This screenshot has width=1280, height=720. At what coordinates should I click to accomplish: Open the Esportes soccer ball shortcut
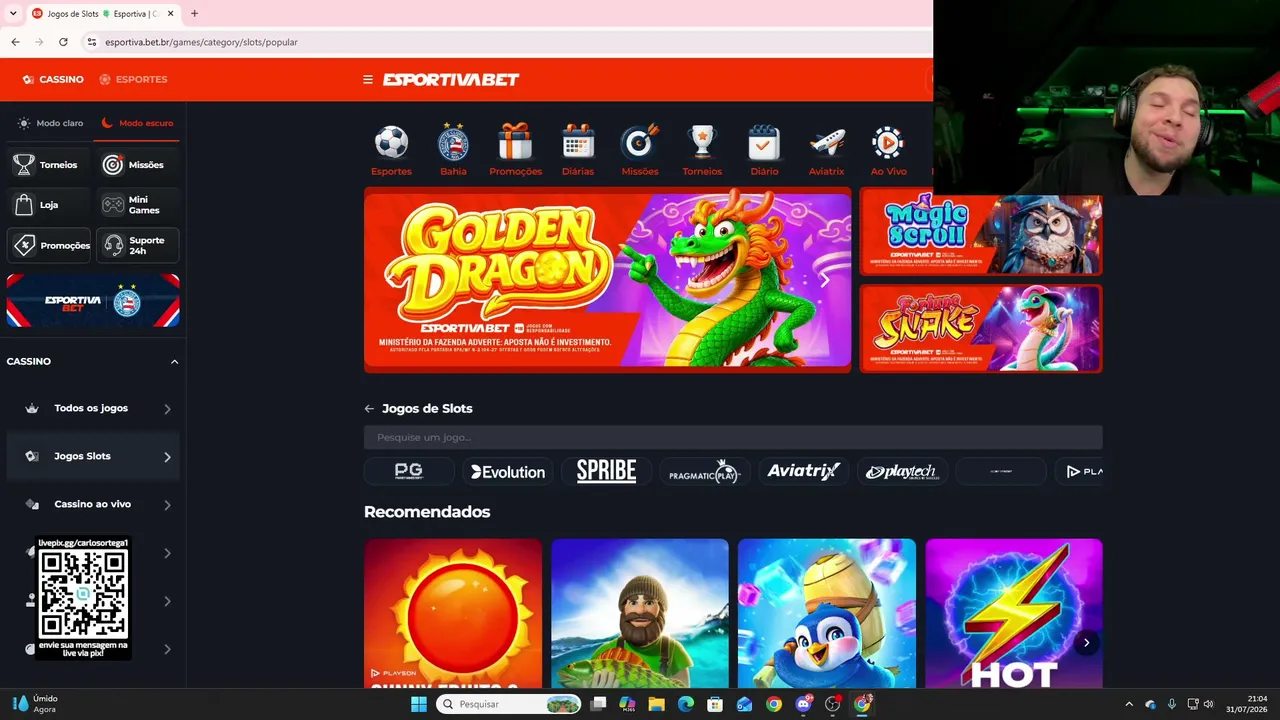(x=391, y=150)
